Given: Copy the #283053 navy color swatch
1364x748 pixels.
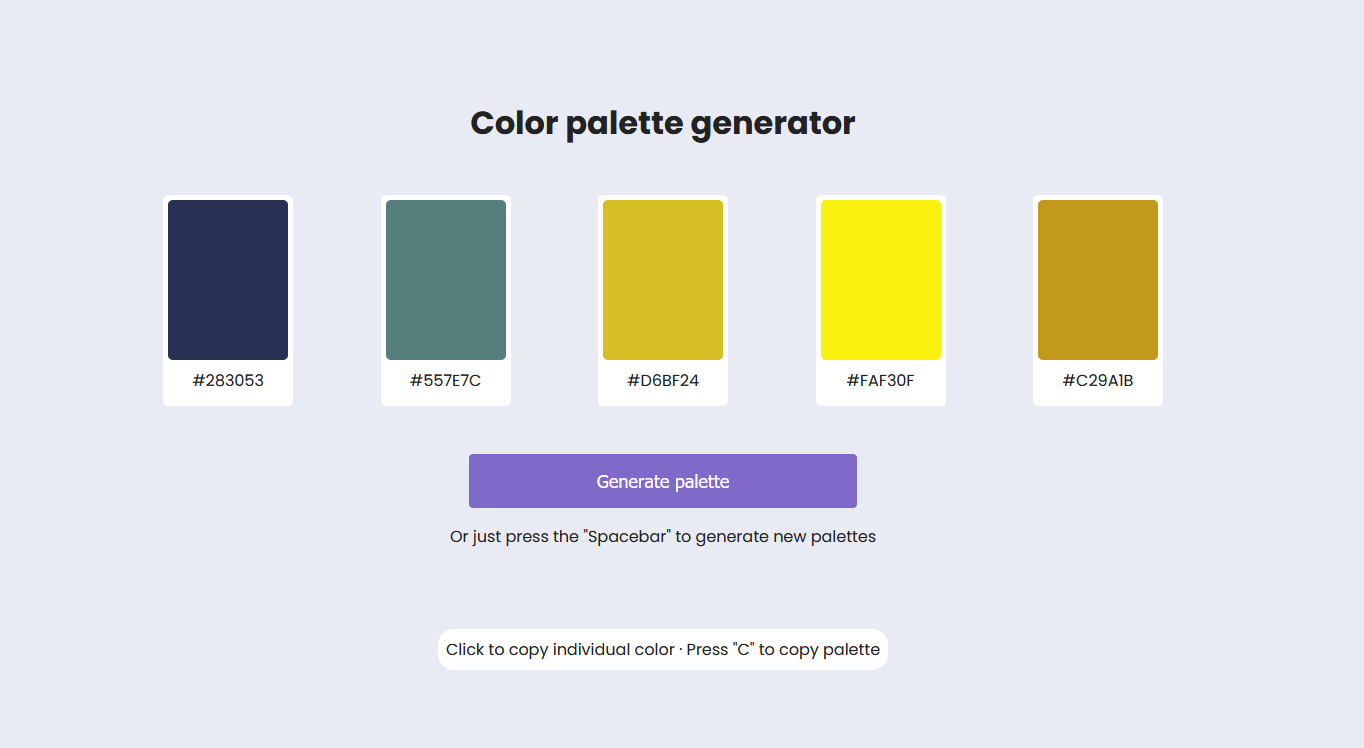Looking at the screenshot, I should pyautogui.click(x=228, y=279).
